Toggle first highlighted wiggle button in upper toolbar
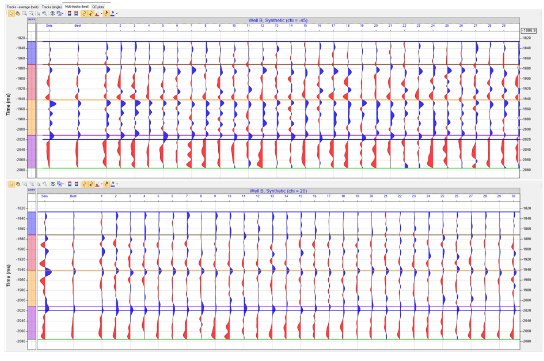The width and height of the screenshot is (544, 361). (84, 14)
